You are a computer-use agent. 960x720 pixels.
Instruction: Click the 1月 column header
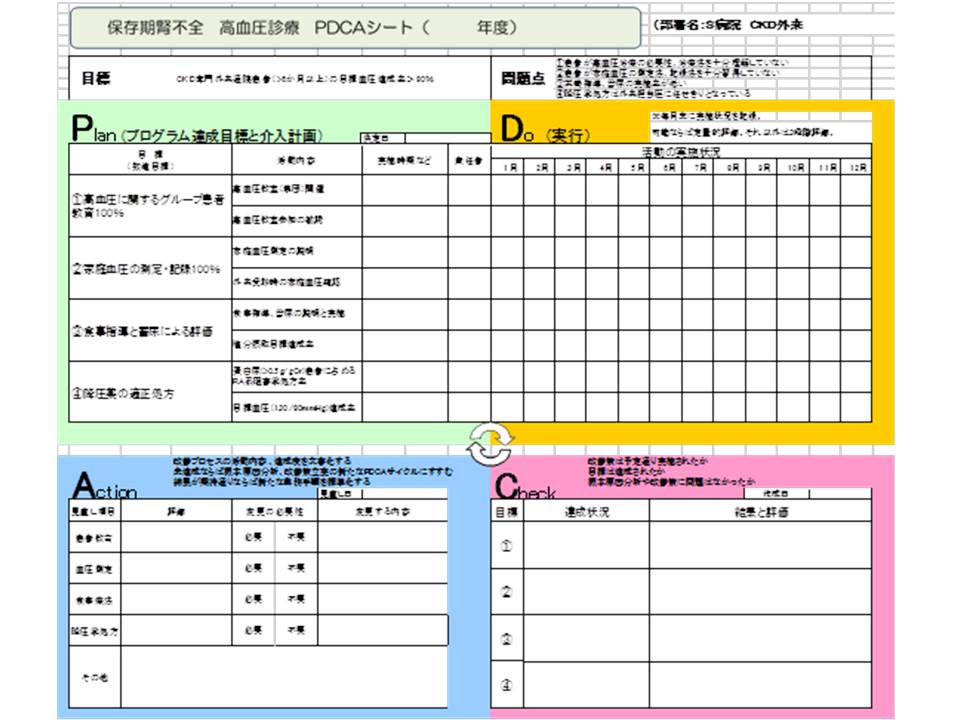(510, 168)
